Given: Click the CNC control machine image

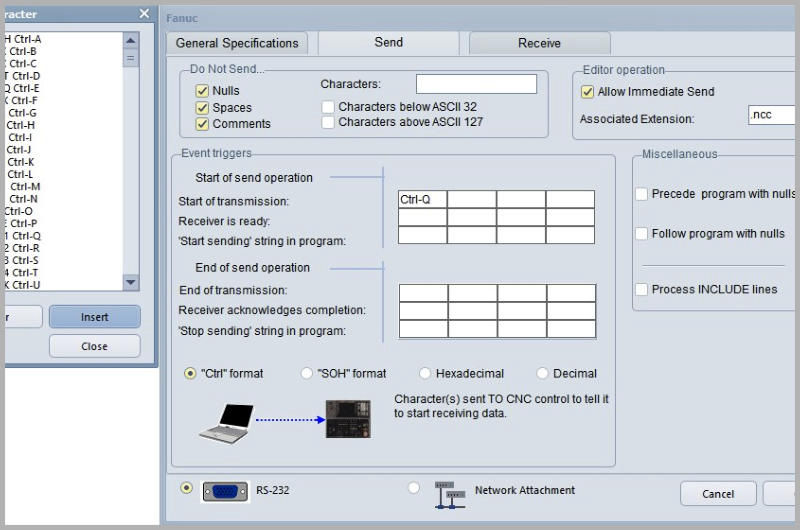Looking at the screenshot, I should click(348, 419).
